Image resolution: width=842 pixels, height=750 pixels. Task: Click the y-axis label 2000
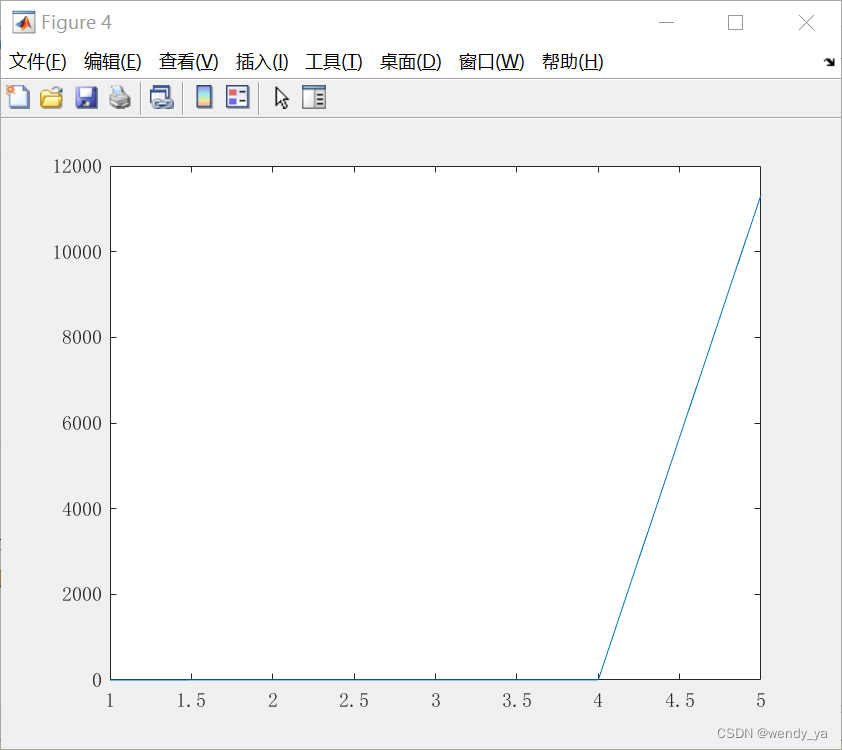82,594
